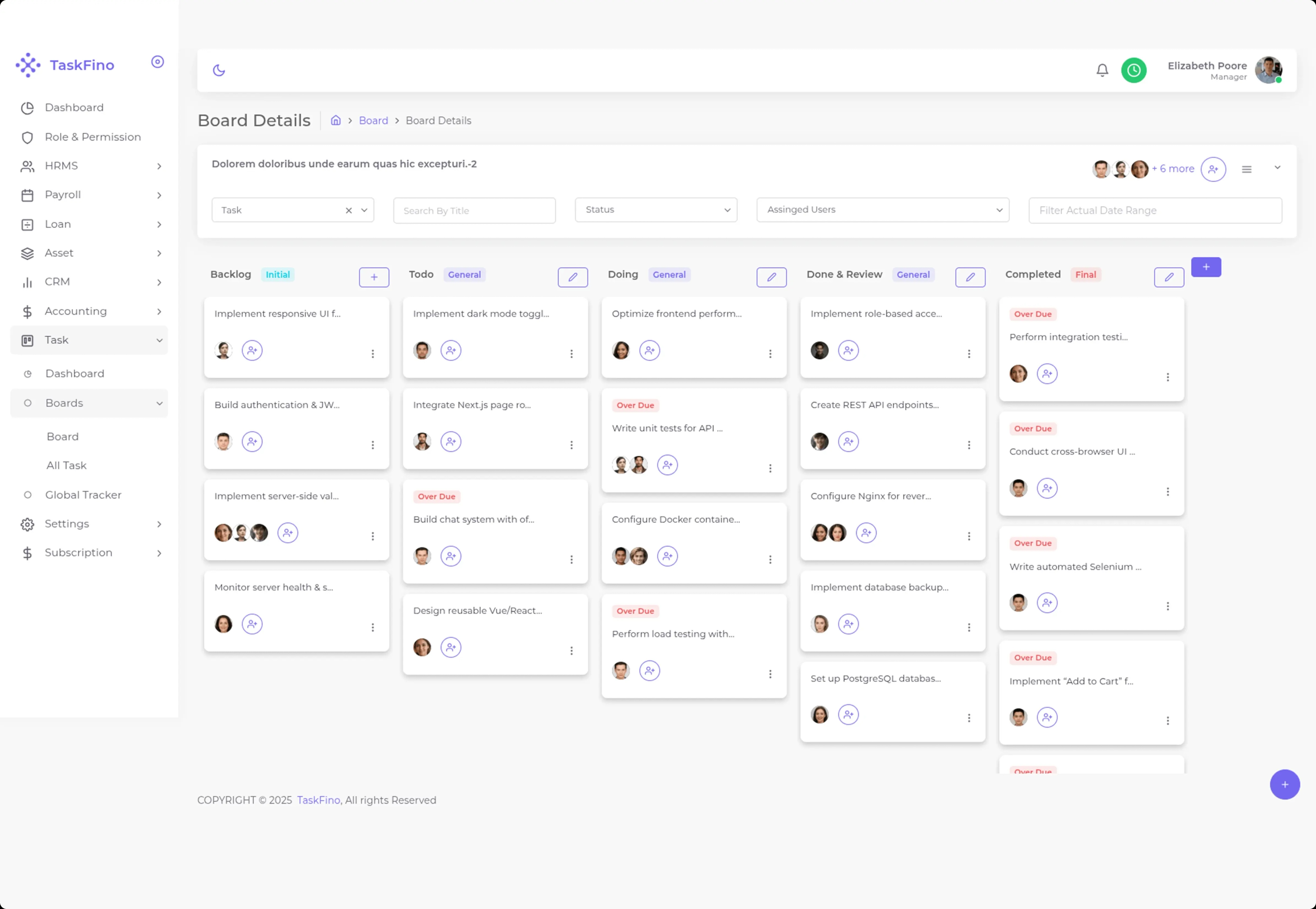The width and height of the screenshot is (1316, 909).
Task: Clear the Task filter with X
Action: [348, 210]
